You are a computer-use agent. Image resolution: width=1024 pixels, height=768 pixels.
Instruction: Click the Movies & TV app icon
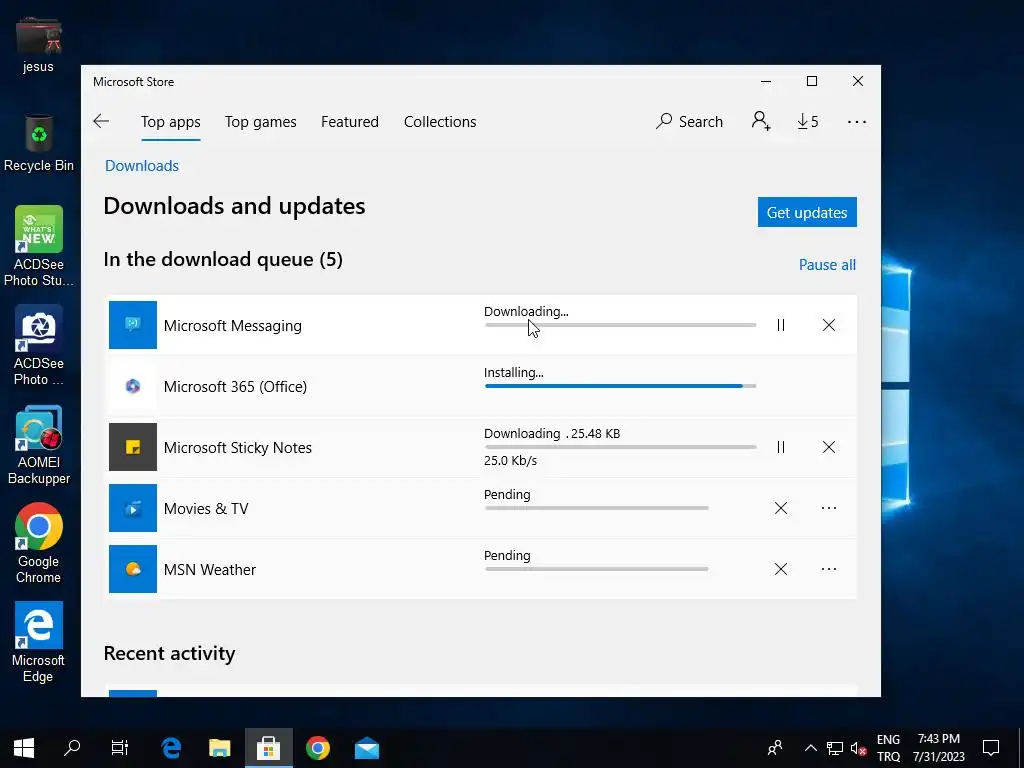pos(133,508)
